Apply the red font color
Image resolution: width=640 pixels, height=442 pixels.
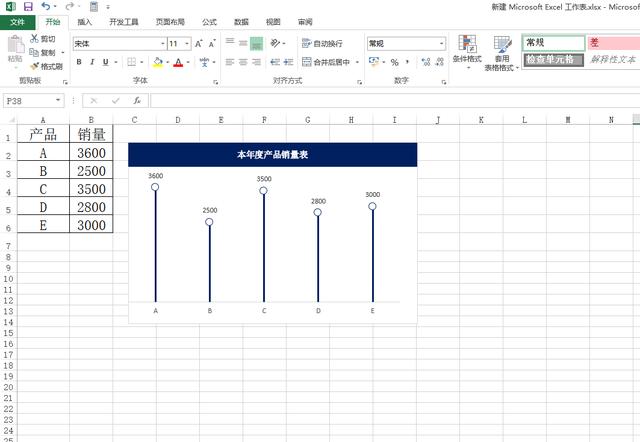click(x=178, y=62)
